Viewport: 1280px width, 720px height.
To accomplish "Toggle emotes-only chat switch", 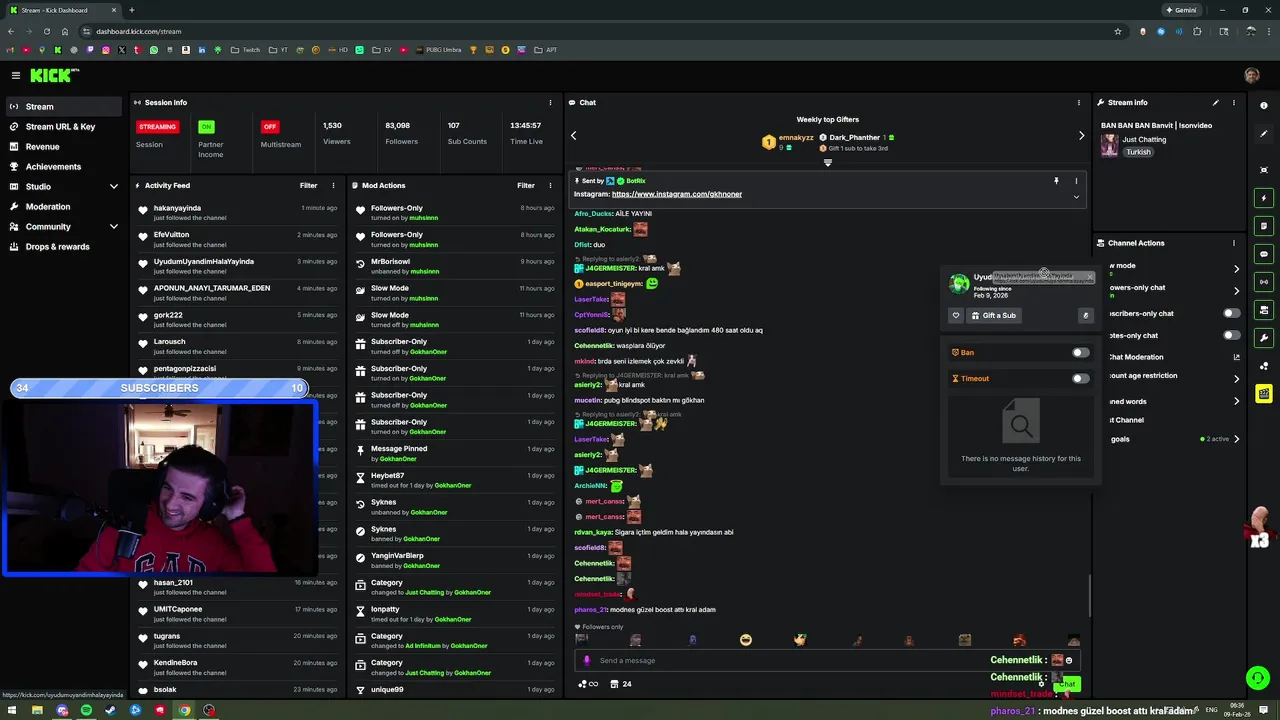I will (x=1232, y=335).
